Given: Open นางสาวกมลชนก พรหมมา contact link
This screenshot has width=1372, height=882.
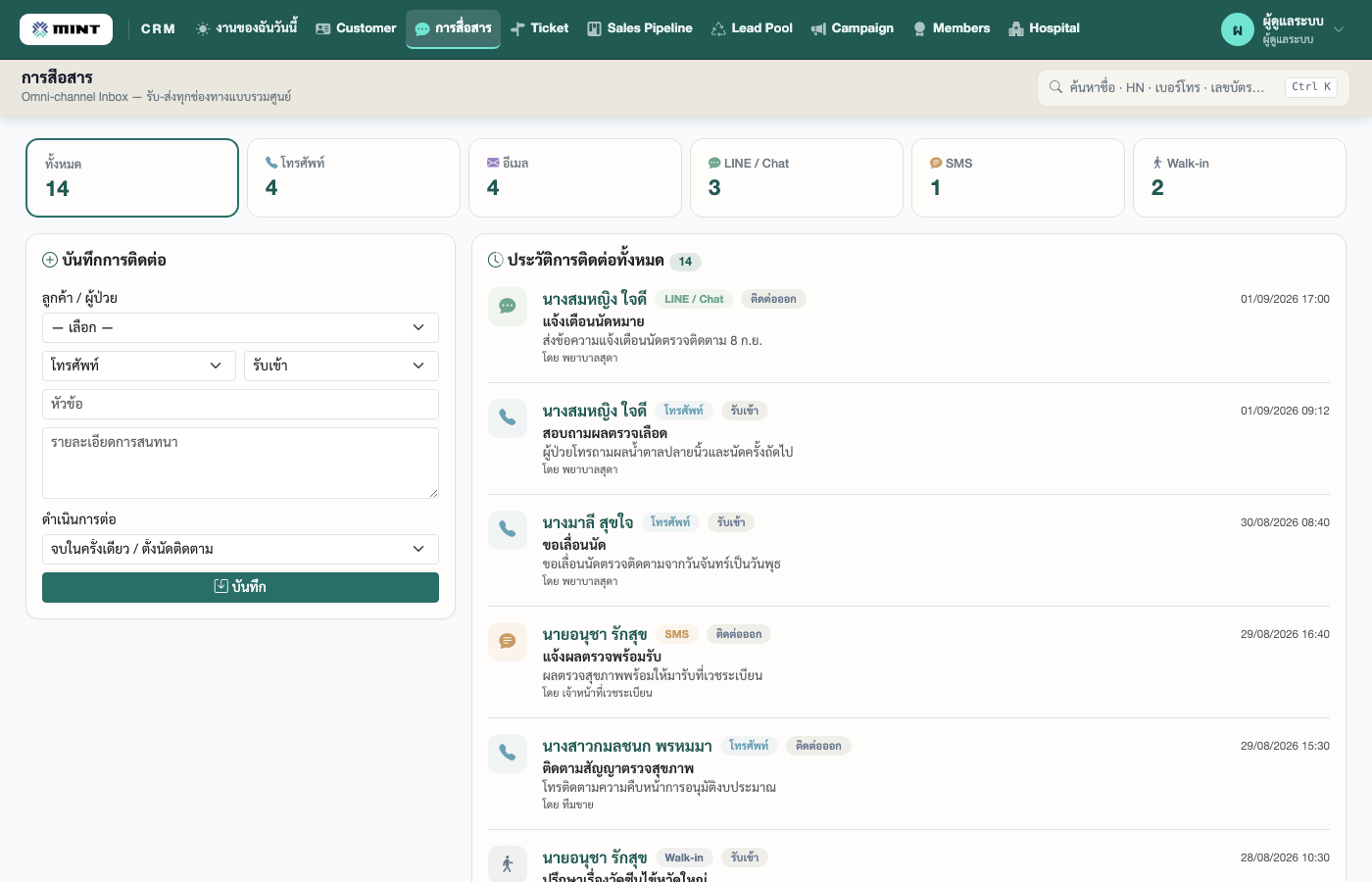Looking at the screenshot, I should tap(627, 746).
